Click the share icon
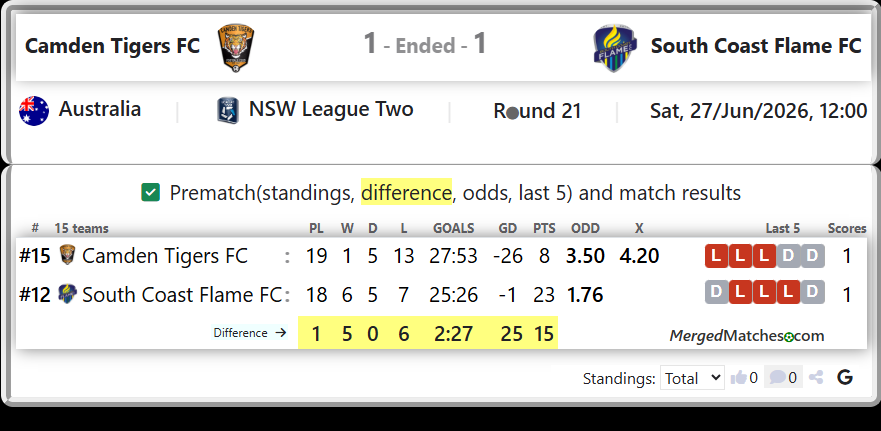 (816, 378)
